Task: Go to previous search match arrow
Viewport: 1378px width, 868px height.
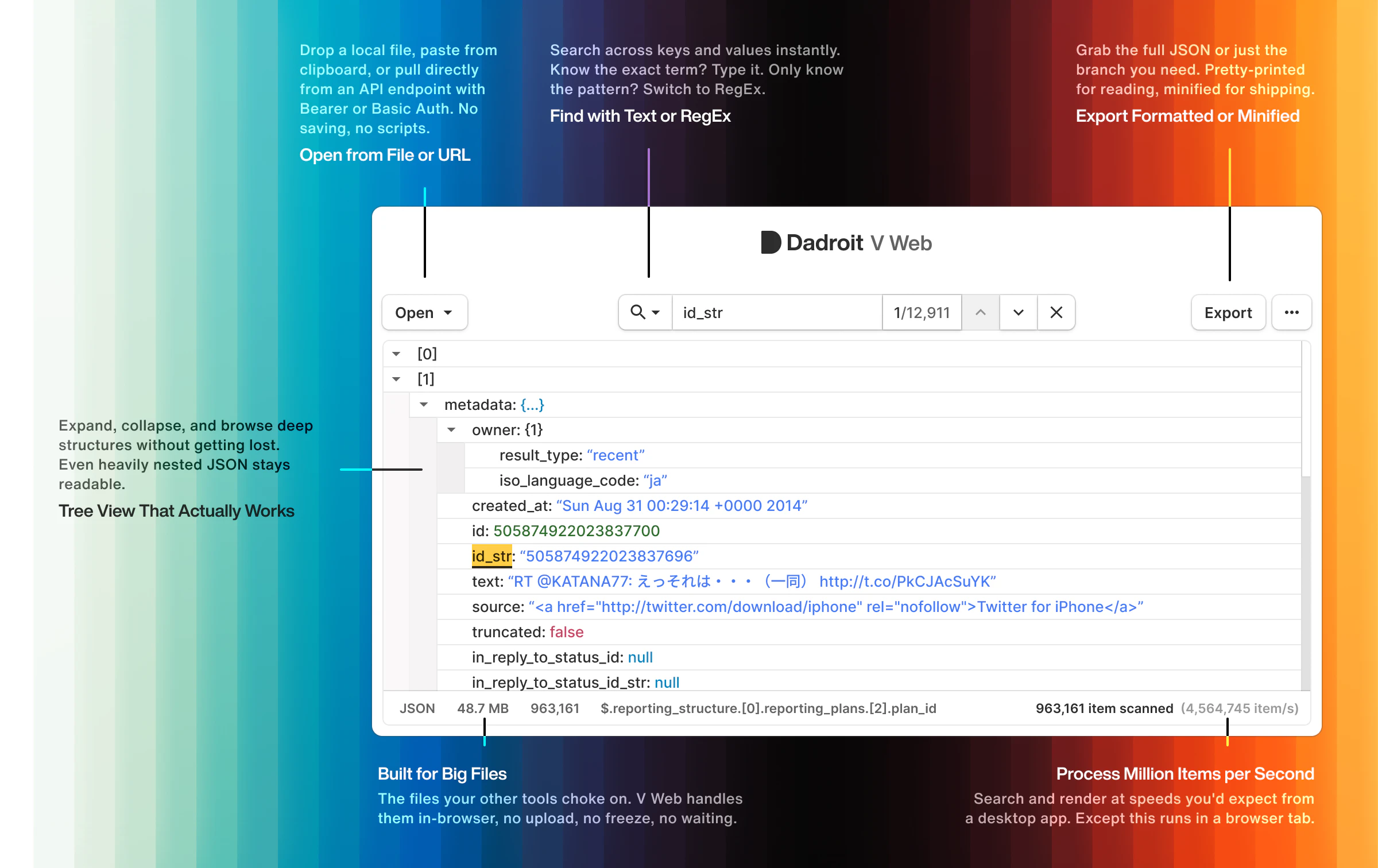Action: 981,312
